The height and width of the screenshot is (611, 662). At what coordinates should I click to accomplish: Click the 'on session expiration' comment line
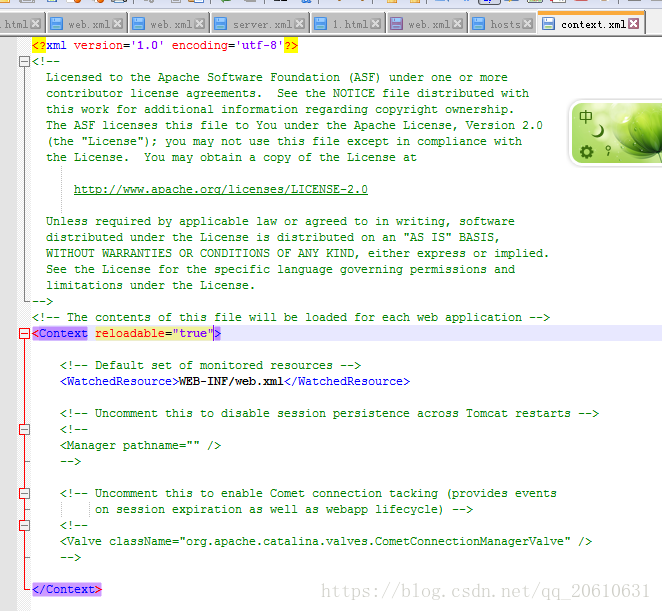[284, 509]
